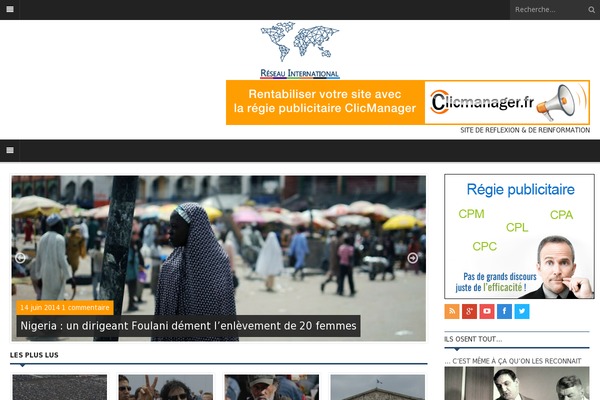
Task: Open the main navigation menu icon below the header
Action: coord(10,150)
